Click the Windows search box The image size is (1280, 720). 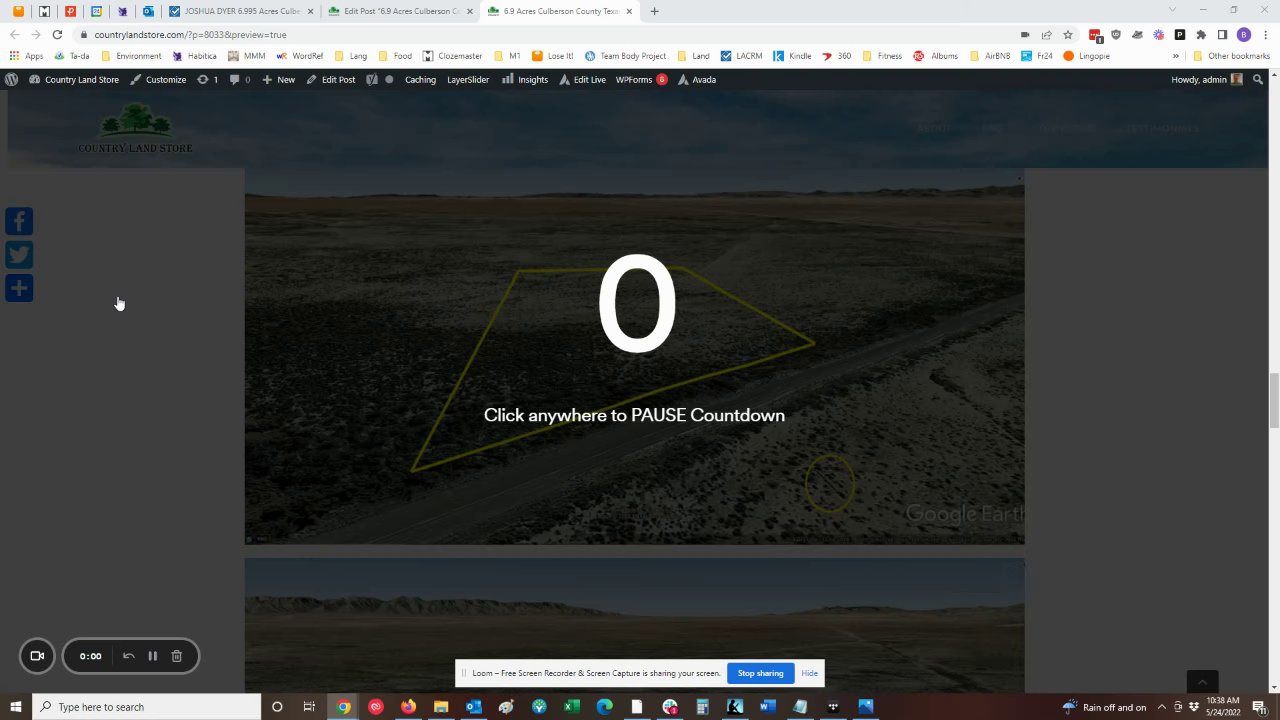click(146, 707)
